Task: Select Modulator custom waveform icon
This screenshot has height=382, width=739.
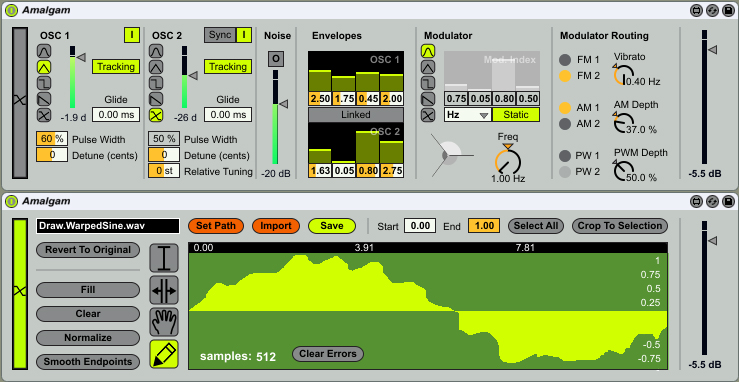Action: [x=428, y=115]
